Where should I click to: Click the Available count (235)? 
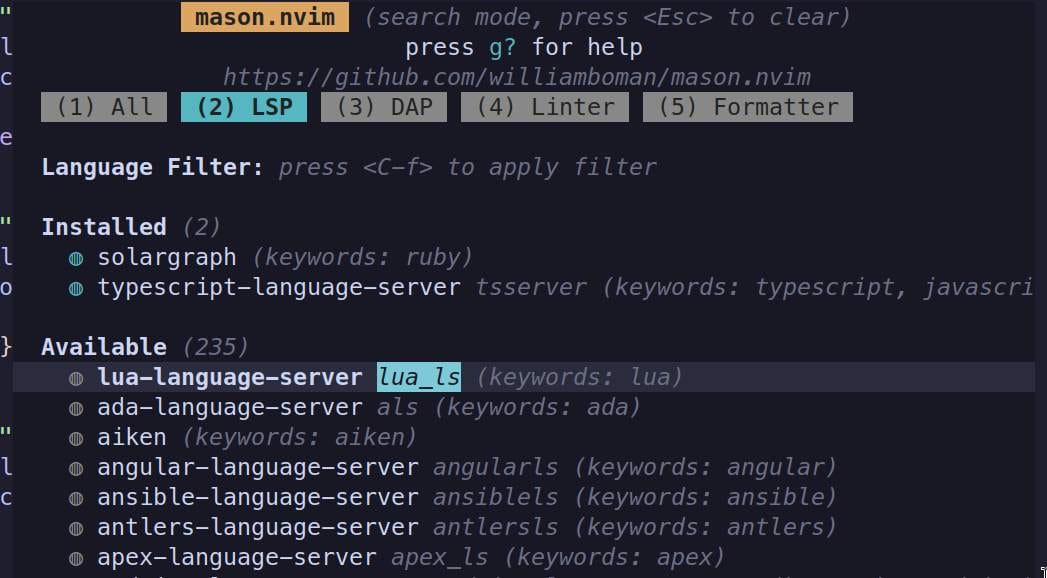216,348
